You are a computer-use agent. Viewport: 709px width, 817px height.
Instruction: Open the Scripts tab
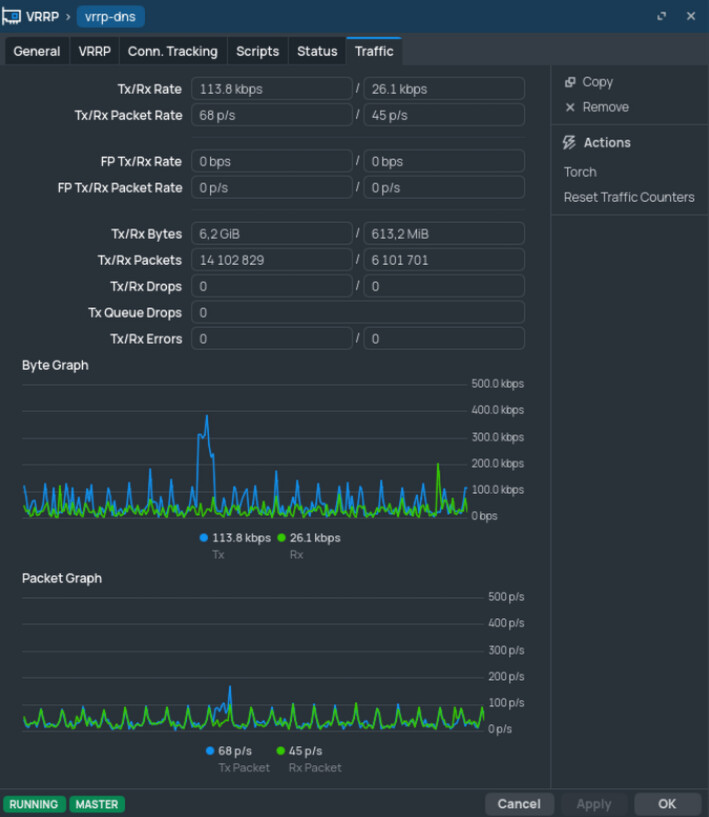(257, 51)
